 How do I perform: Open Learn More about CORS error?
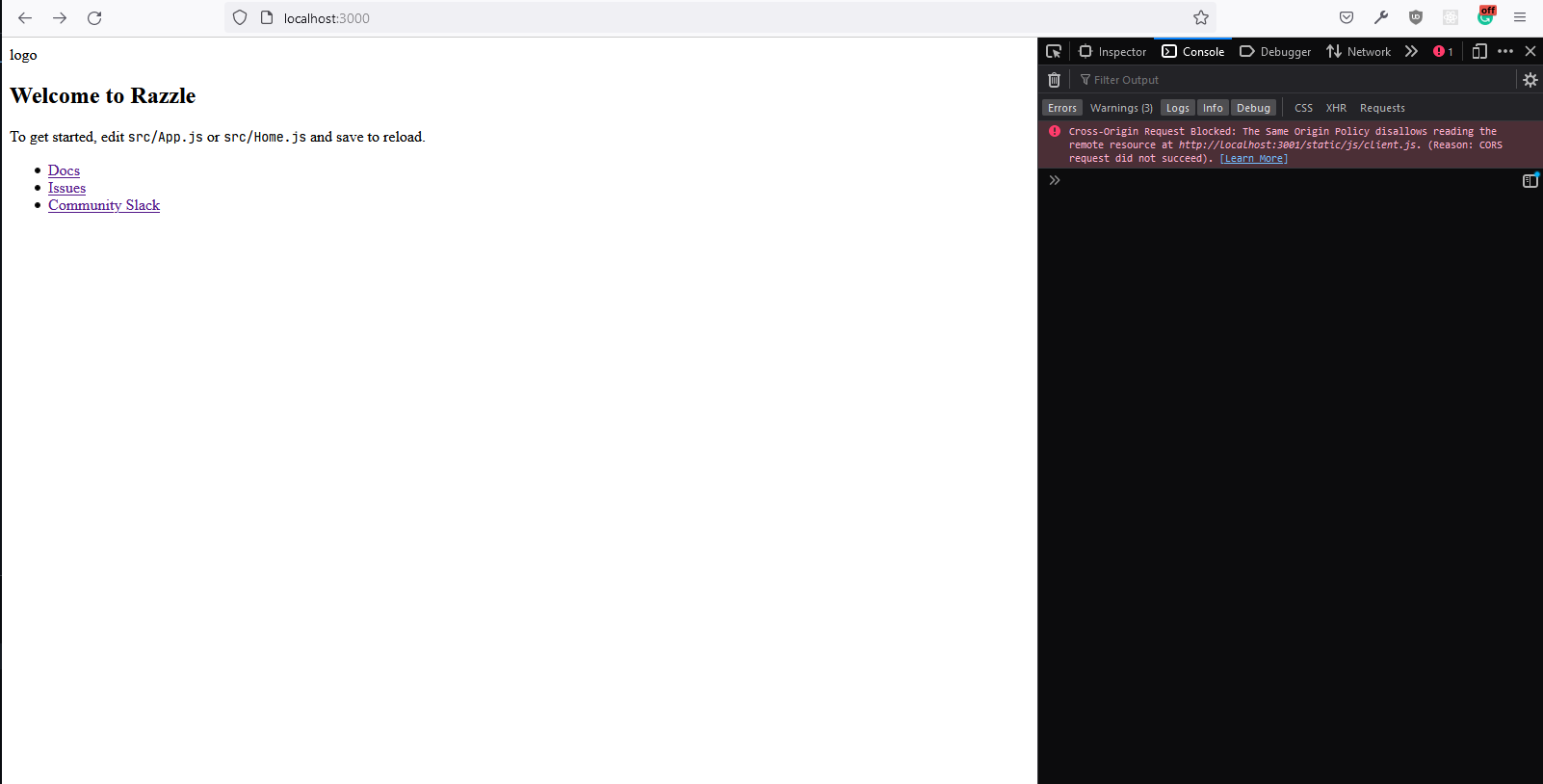[1253, 159]
